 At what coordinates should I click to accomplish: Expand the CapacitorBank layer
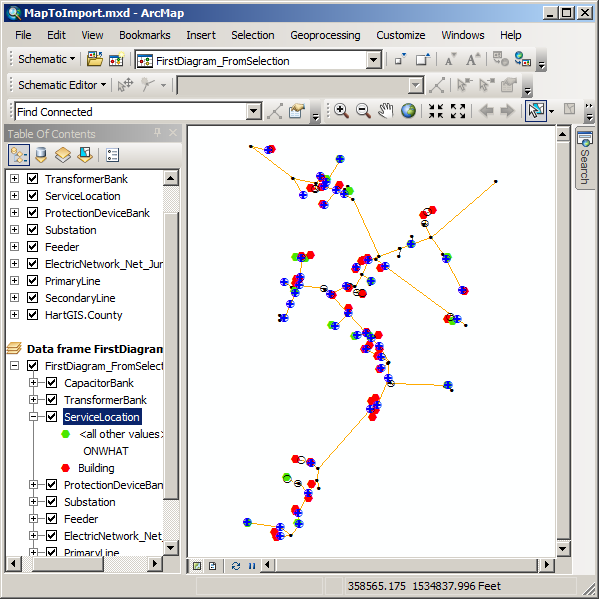click(34, 382)
